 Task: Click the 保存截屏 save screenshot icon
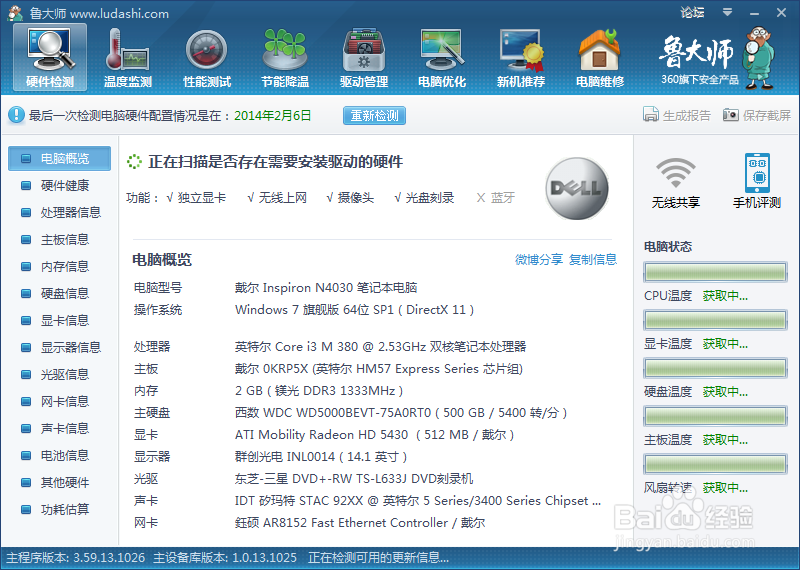click(731, 115)
